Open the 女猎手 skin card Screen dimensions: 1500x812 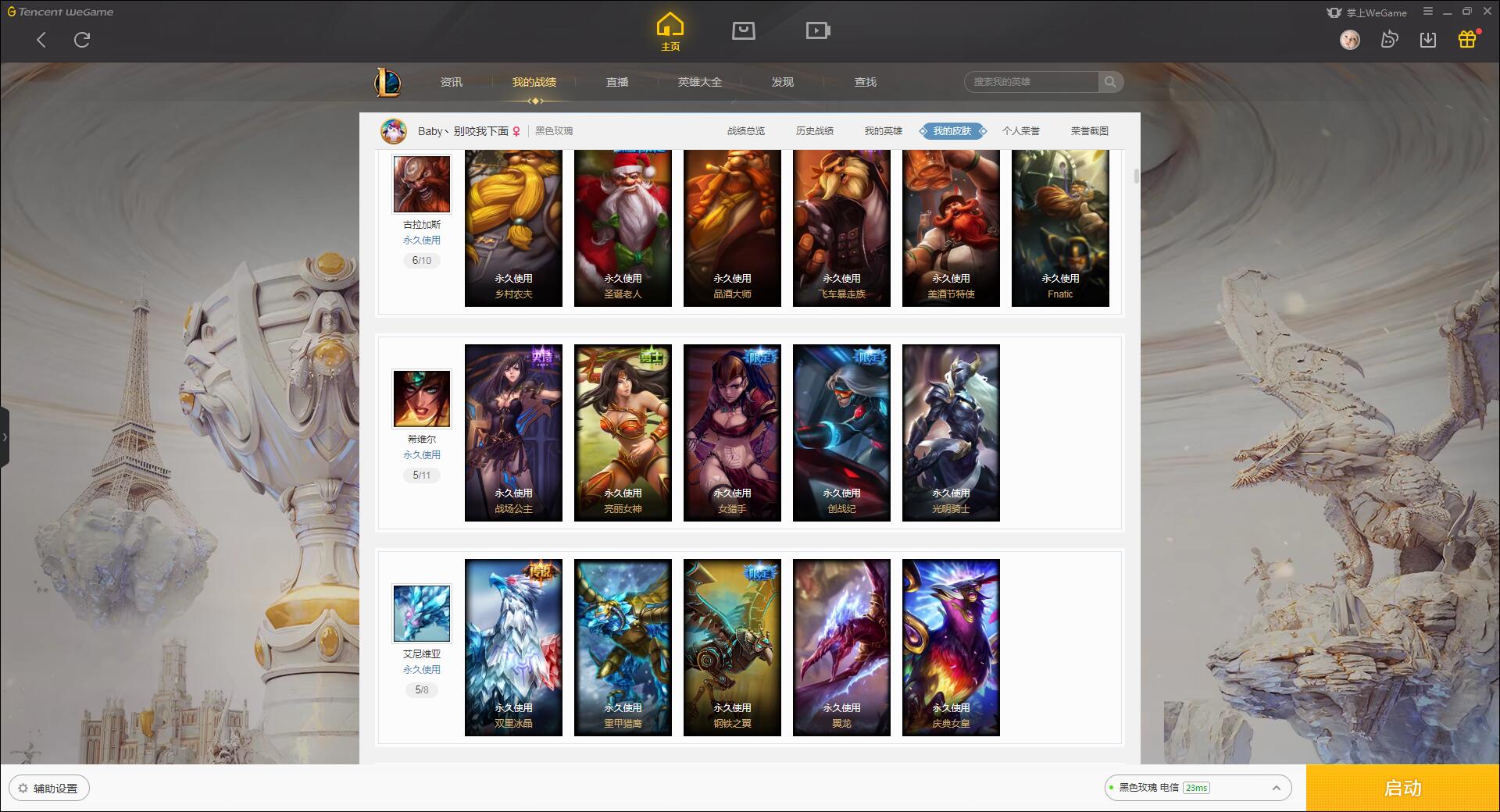point(732,433)
